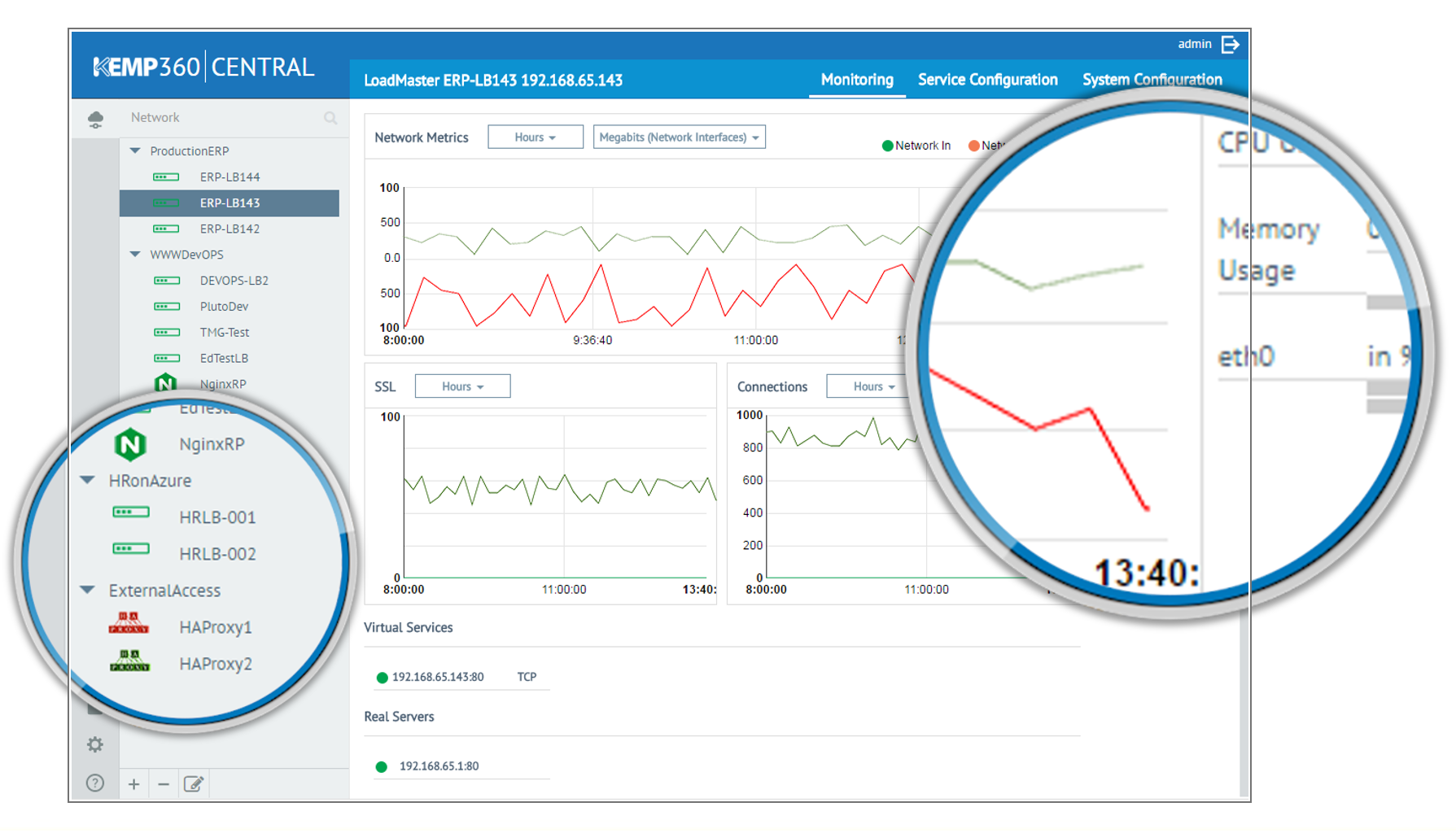Click the edit pencil icon
Viewport: 1456px width, 833px height.
[194, 784]
